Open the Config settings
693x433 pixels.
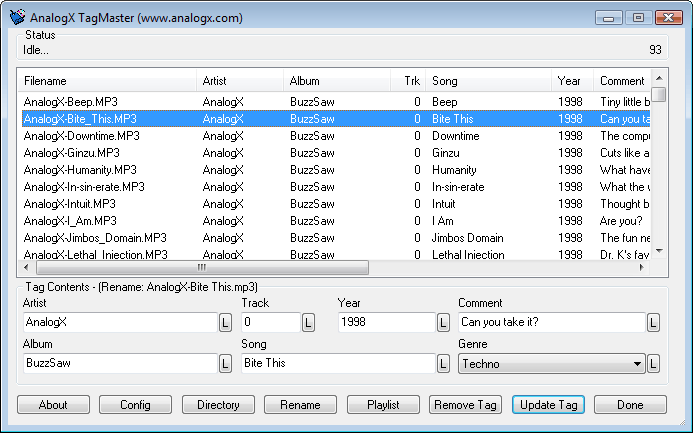point(136,405)
